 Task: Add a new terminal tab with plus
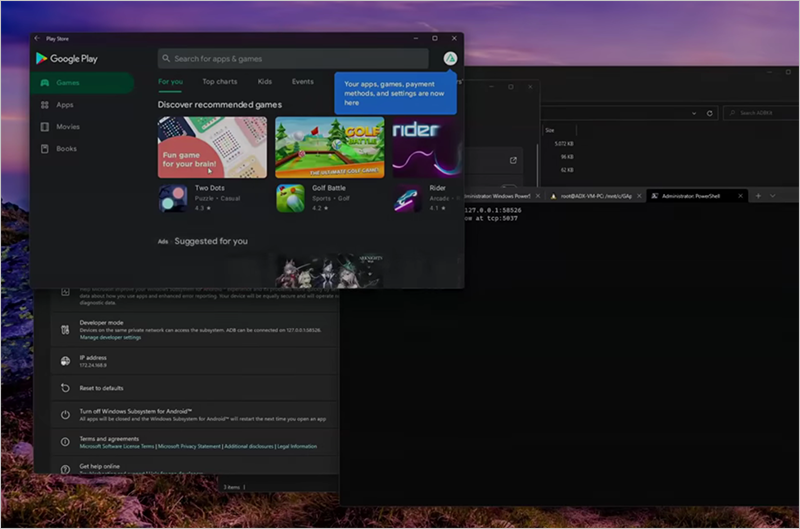tap(758, 196)
